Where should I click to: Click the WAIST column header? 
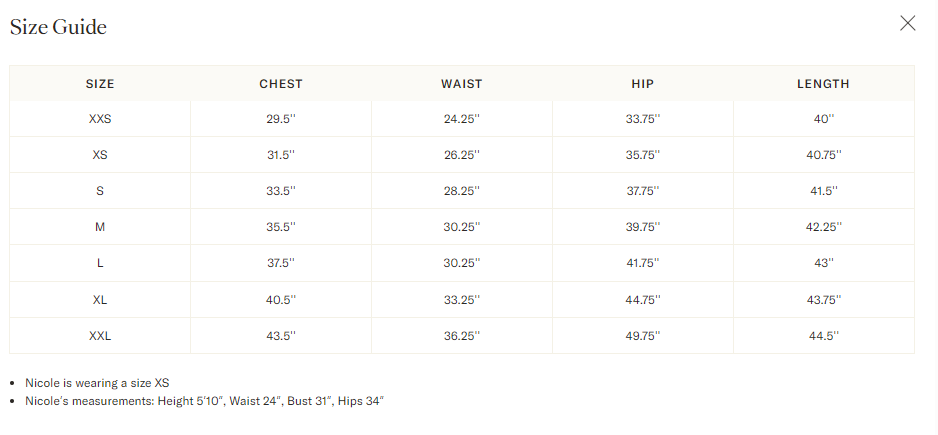(x=462, y=84)
